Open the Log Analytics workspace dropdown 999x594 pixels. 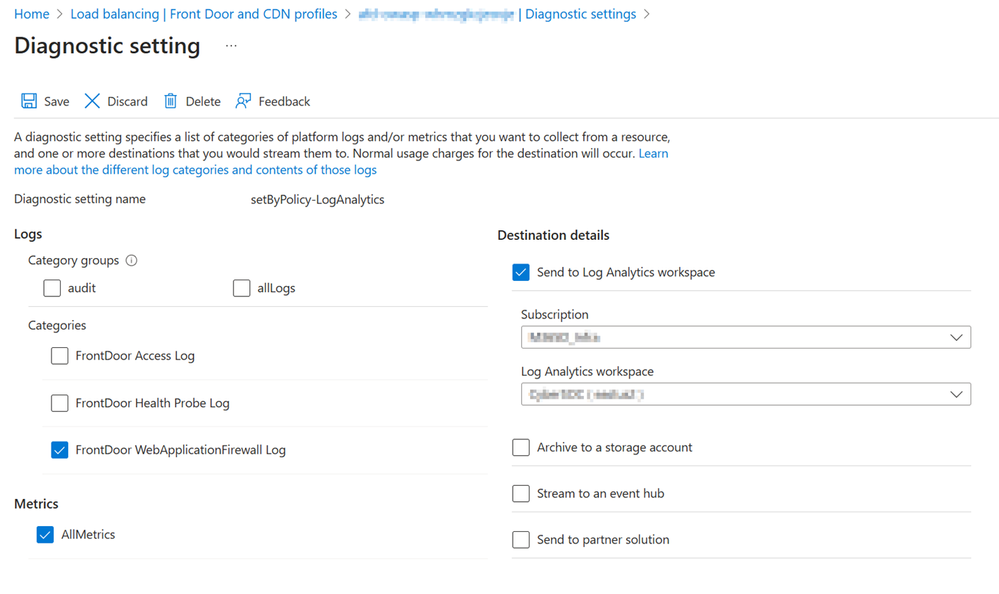745,395
